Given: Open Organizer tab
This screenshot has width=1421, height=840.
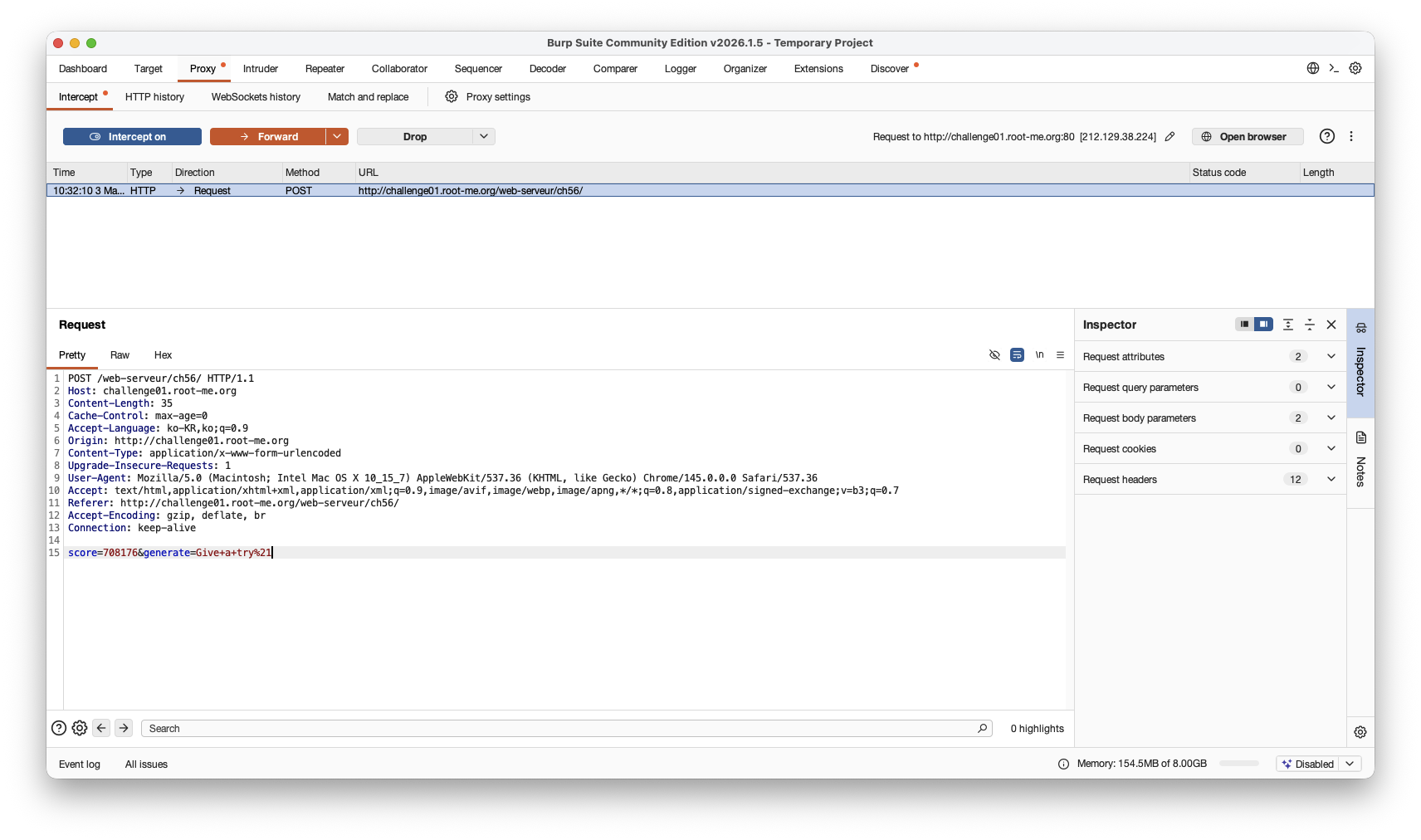Looking at the screenshot, I should (745, 69).
